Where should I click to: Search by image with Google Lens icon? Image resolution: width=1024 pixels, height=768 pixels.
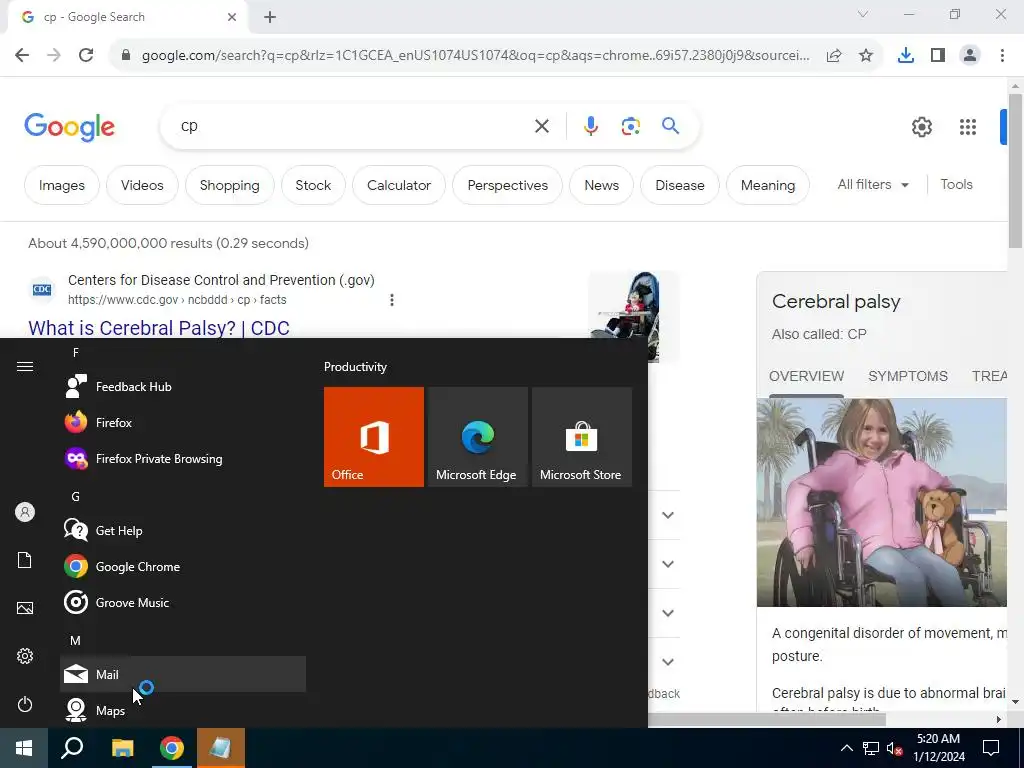tap(630, 126)
